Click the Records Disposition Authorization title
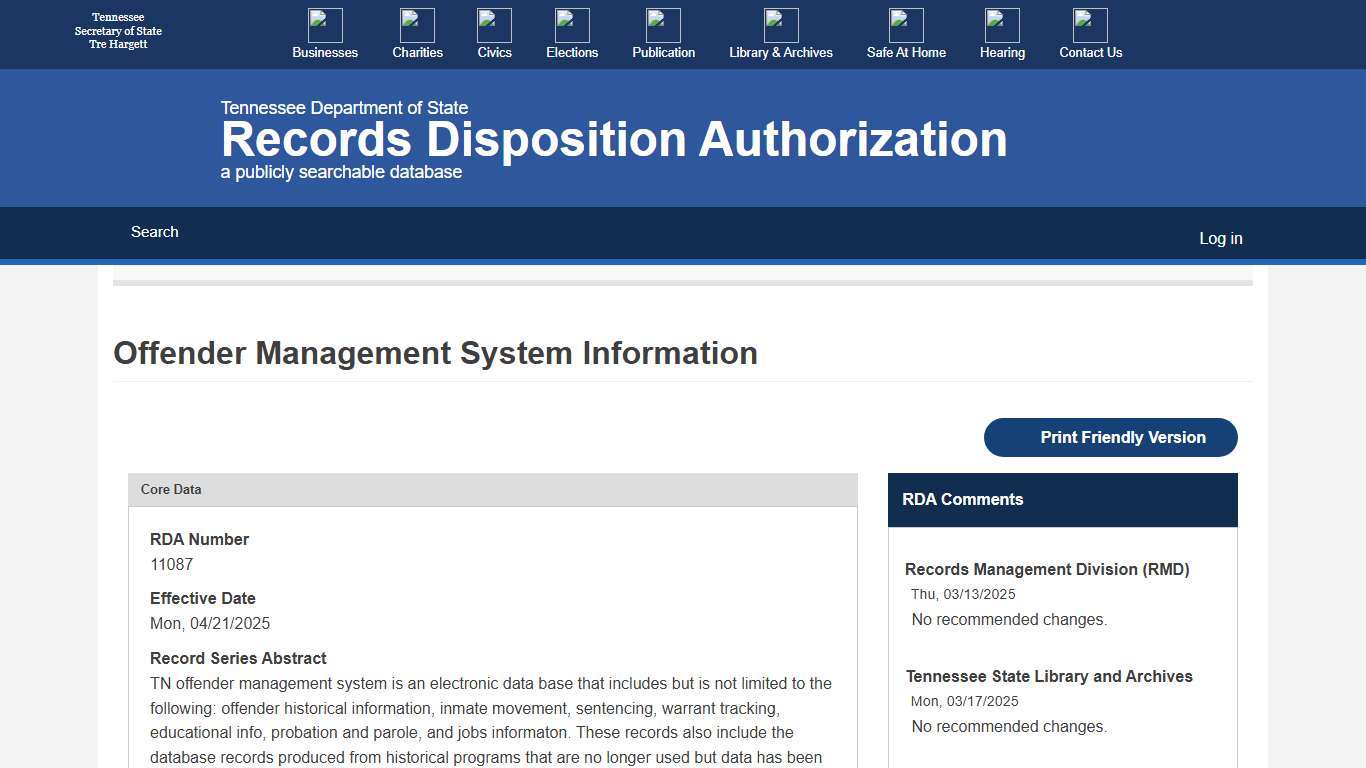The image size is (1366, 768). pyautogui.click(x=614, y=140)
